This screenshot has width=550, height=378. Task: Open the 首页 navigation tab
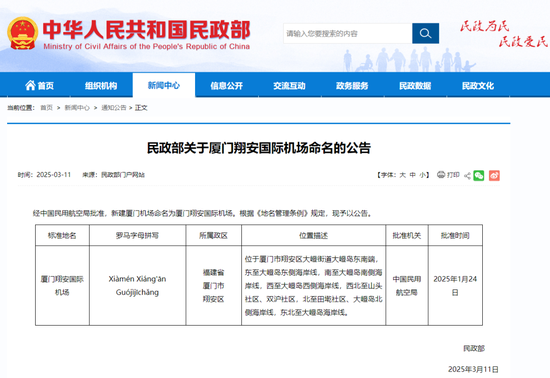[39, 86]
